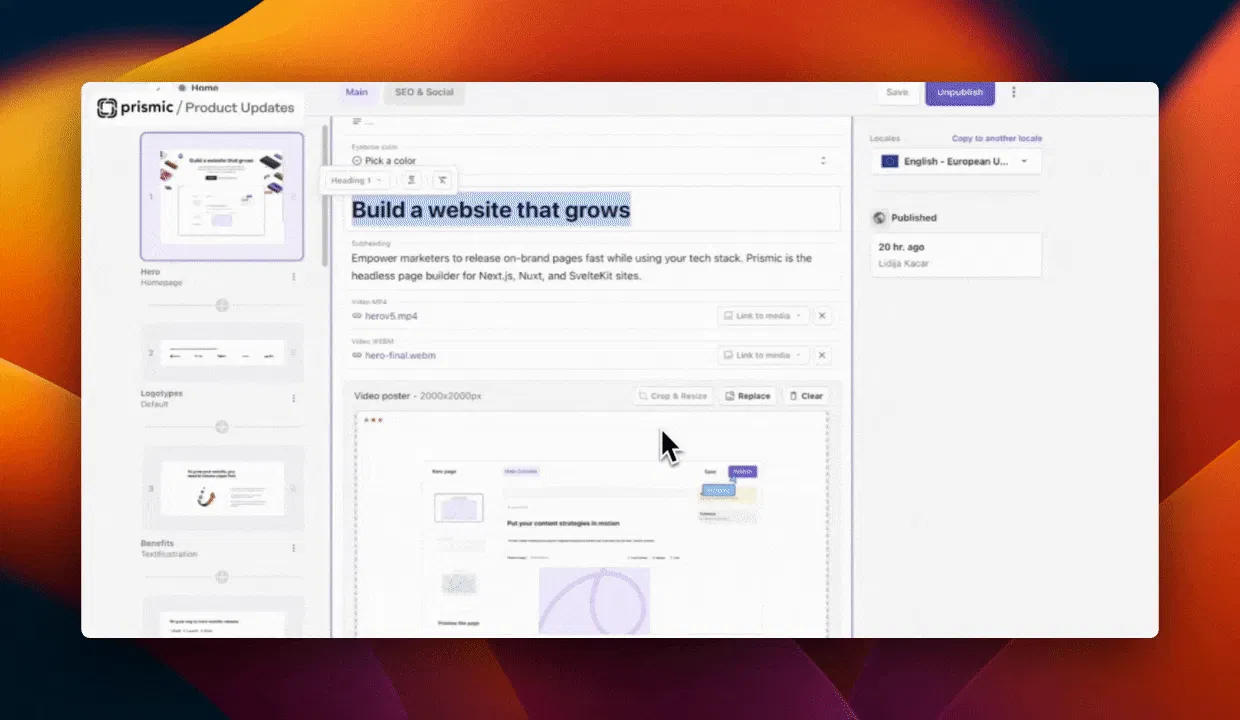Click the Copy to another locale link
The height and width of the screenshot is (720, 1240).
tap(997, 138)
